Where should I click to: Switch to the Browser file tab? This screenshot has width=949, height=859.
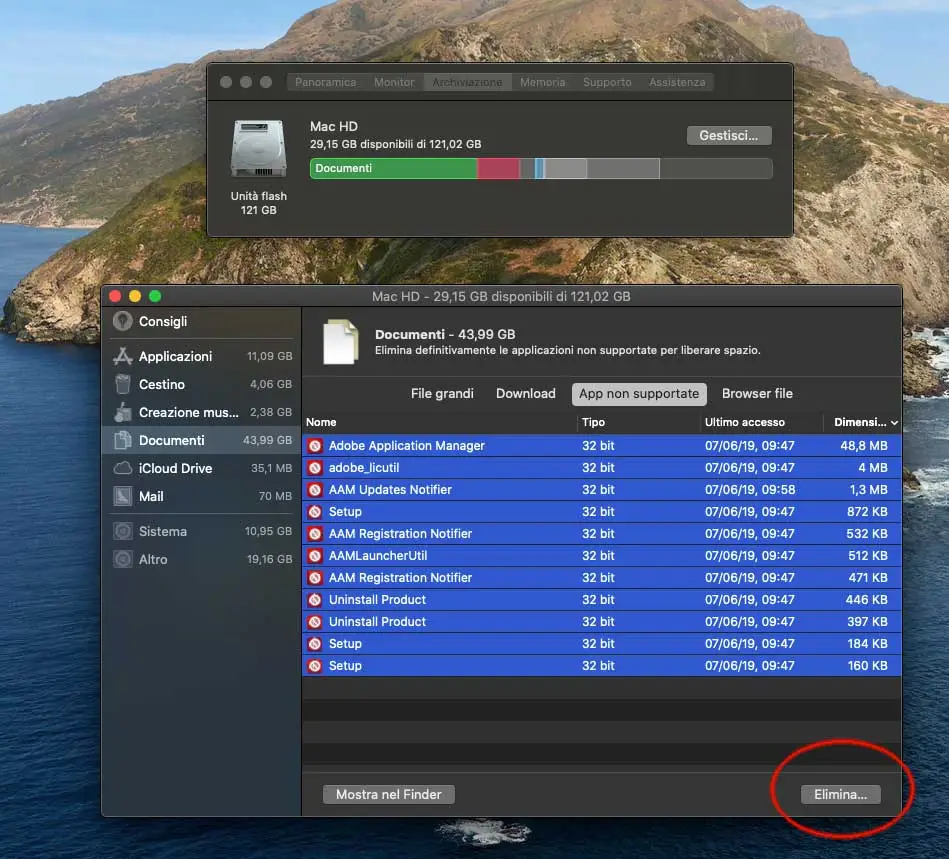tap(757, 393)
